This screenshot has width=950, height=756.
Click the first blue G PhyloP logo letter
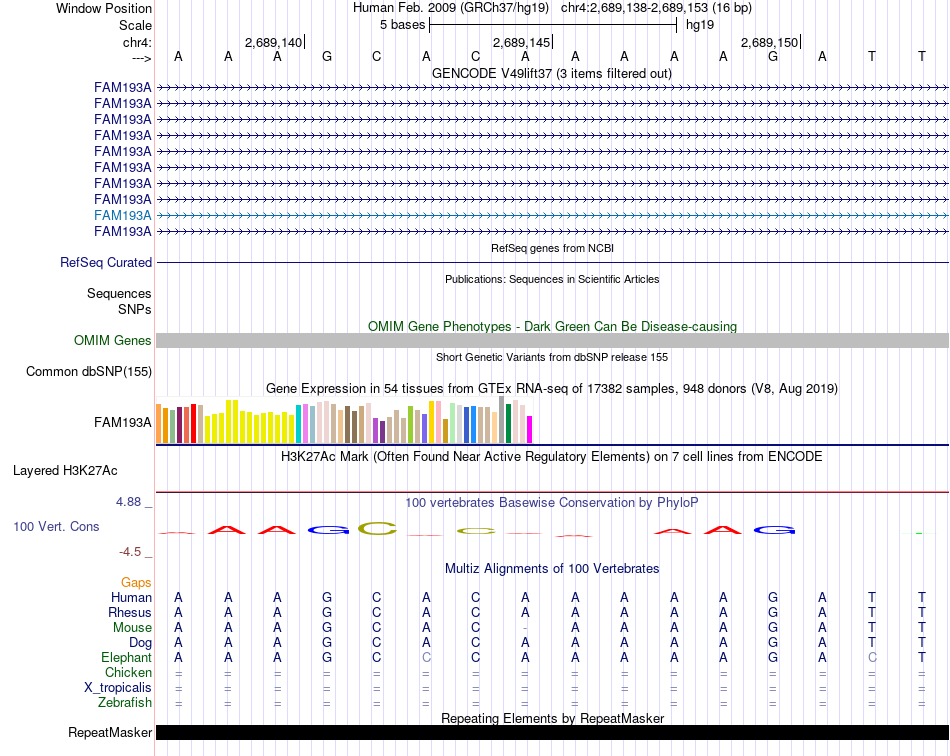coord(327,530)
